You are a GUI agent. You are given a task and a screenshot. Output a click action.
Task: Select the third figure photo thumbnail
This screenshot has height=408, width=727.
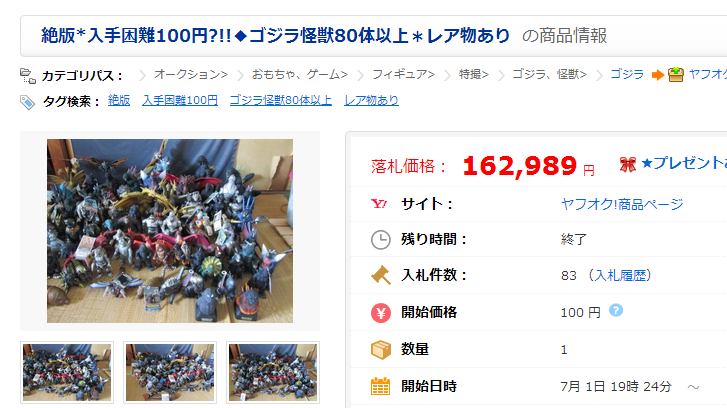click(273, 372)
